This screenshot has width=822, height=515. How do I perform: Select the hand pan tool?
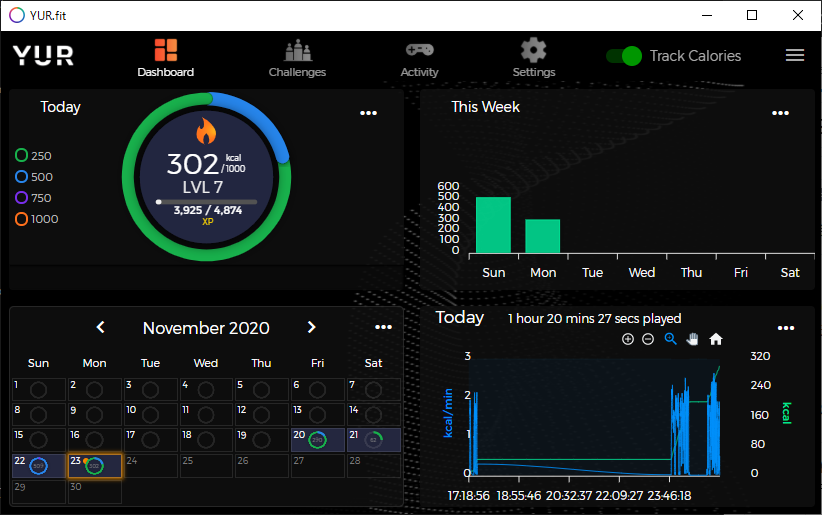693,339
